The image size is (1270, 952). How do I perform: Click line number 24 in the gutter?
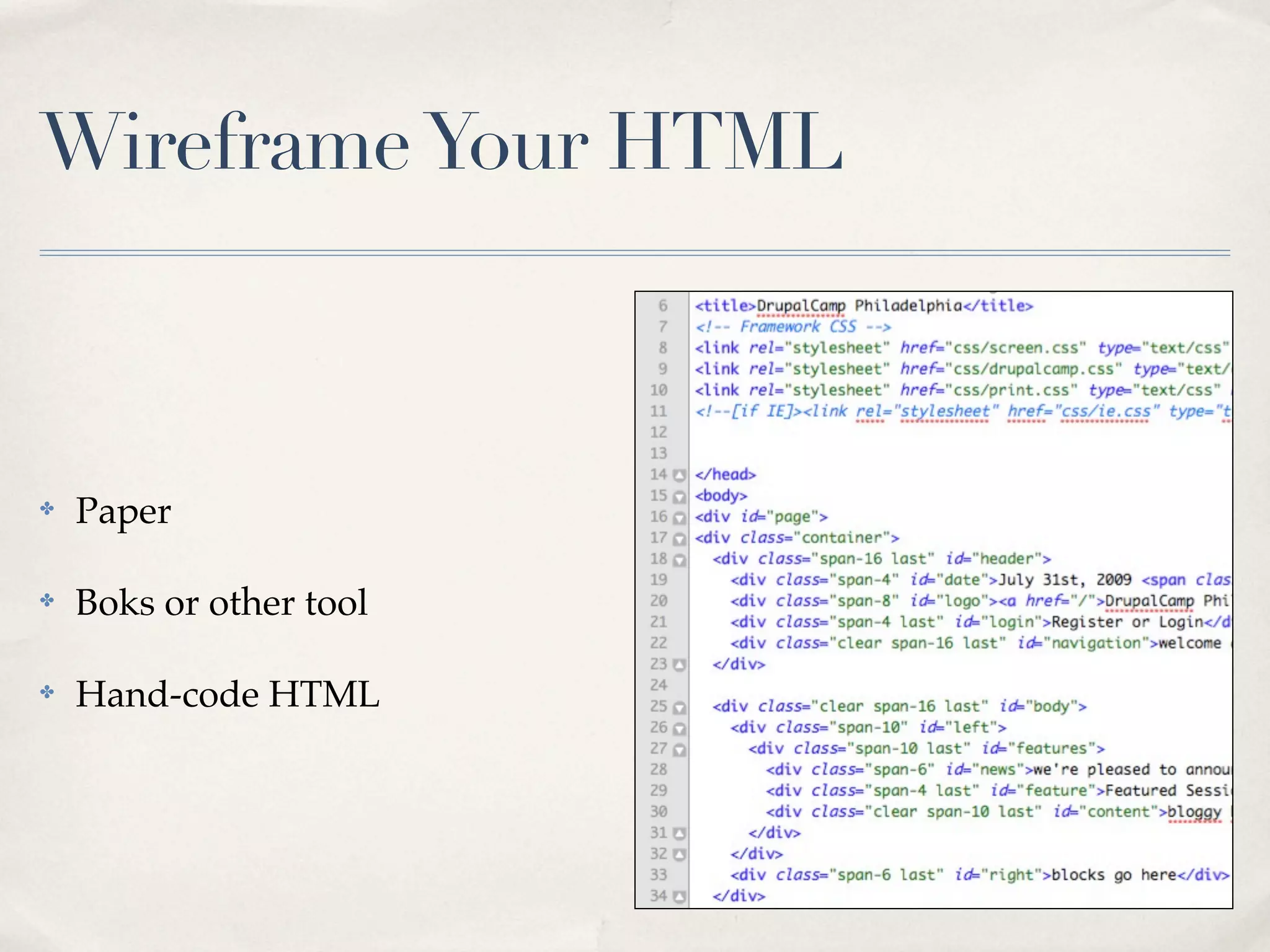[659, 685]
